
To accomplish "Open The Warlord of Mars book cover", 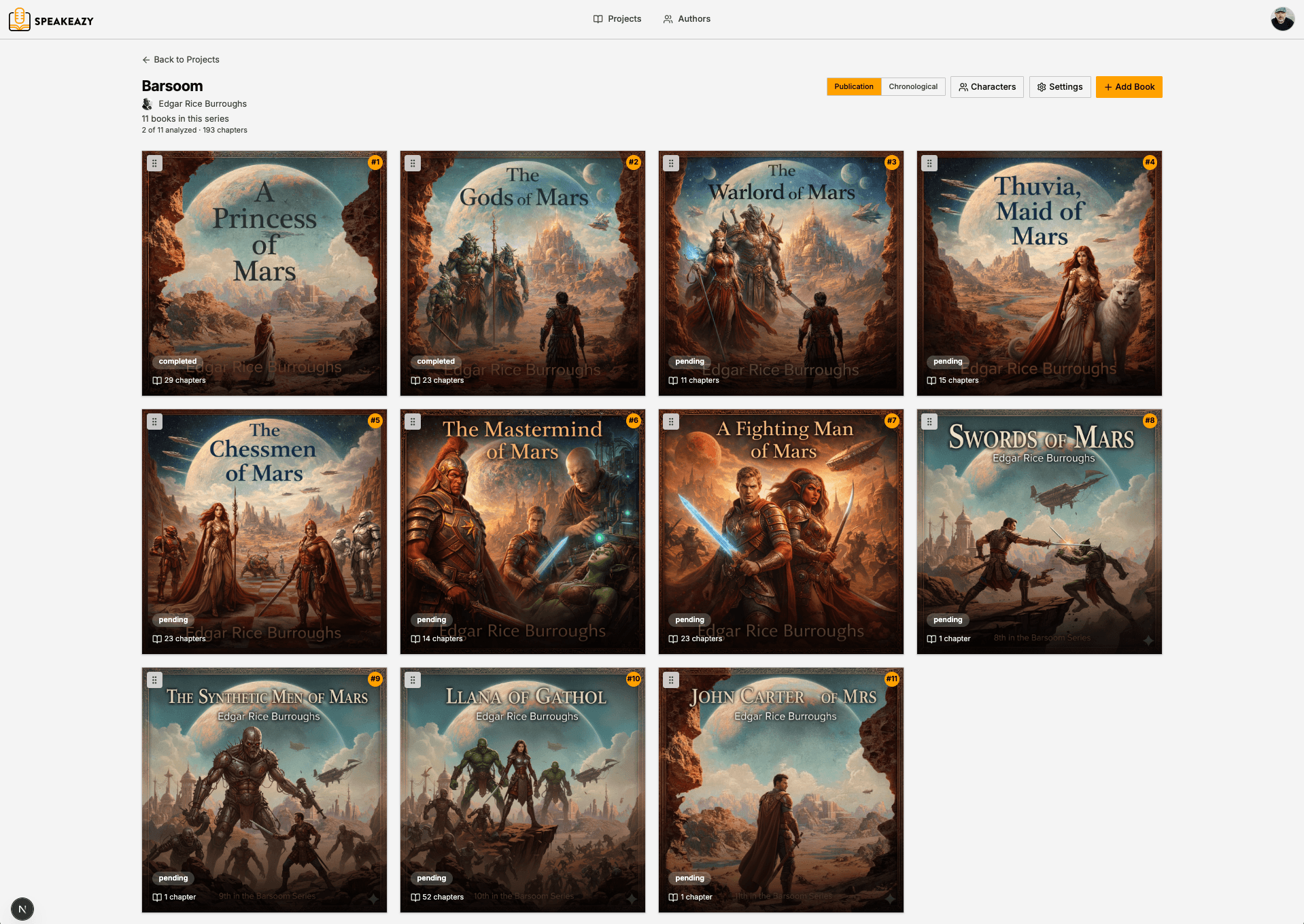I will pyautogui.click(x=780, y=273).
